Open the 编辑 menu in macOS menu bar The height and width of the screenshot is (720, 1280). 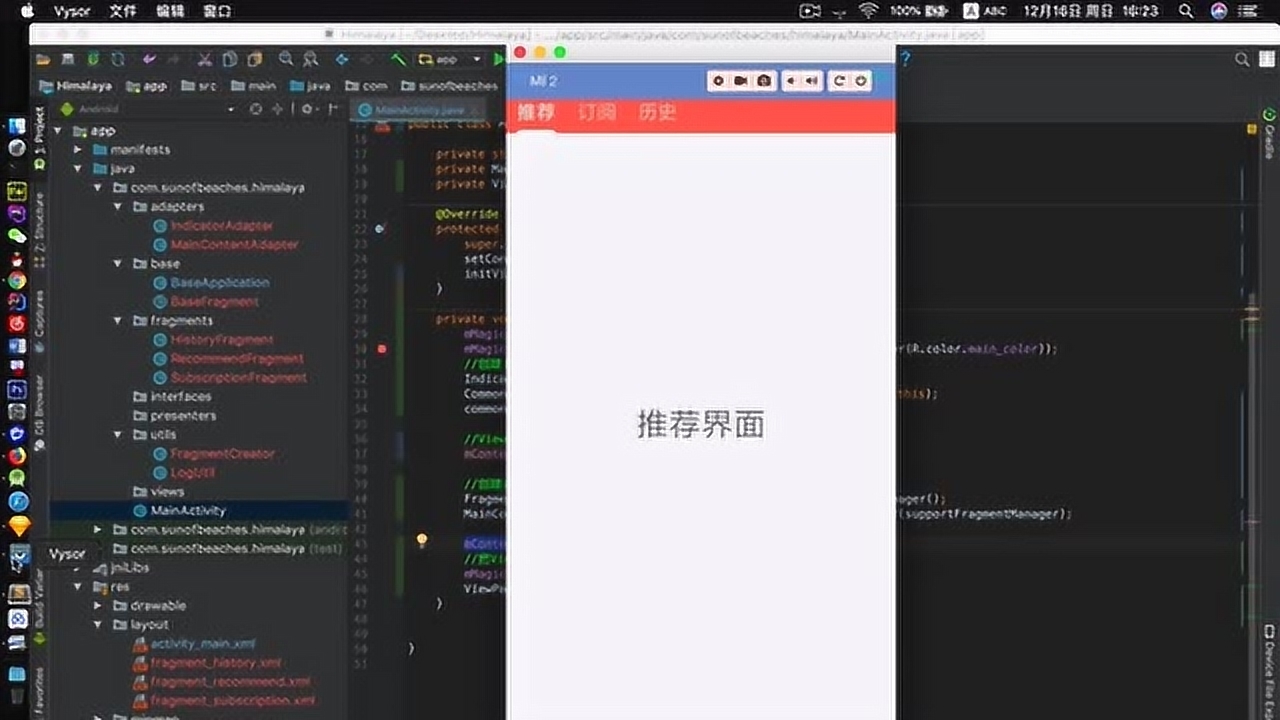(x=170, y=11)
